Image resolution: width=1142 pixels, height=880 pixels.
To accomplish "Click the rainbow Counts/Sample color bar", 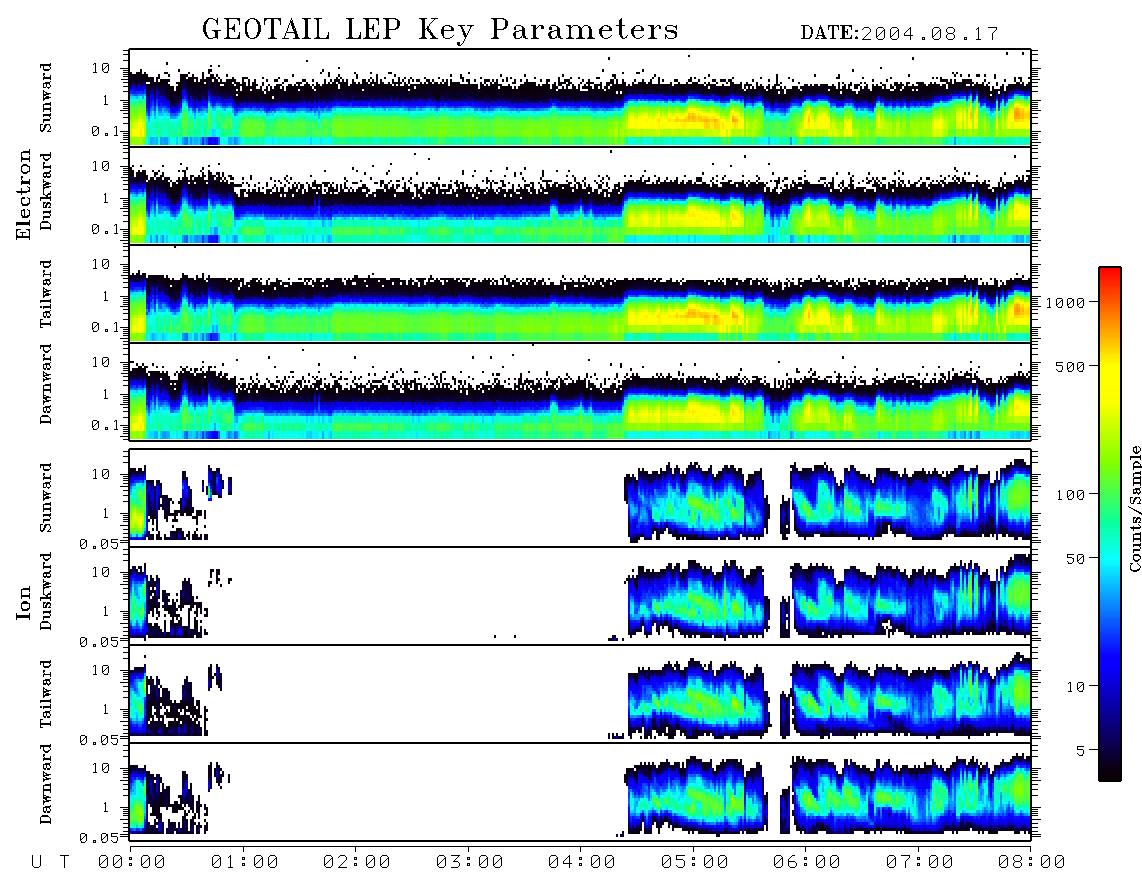I will (1110, 524).
